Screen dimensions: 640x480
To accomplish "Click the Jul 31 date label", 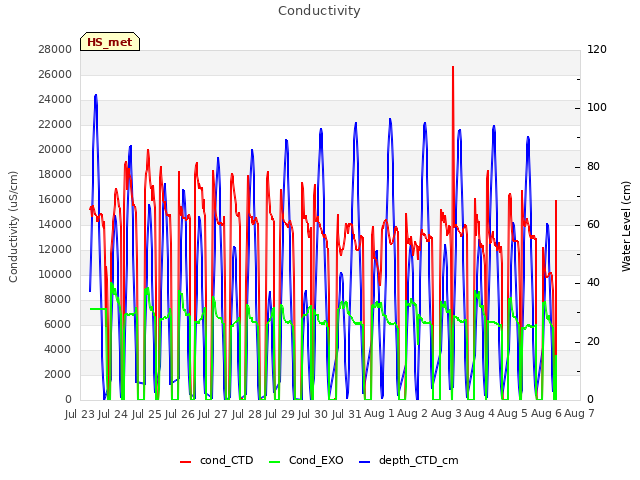I will 347,414.
